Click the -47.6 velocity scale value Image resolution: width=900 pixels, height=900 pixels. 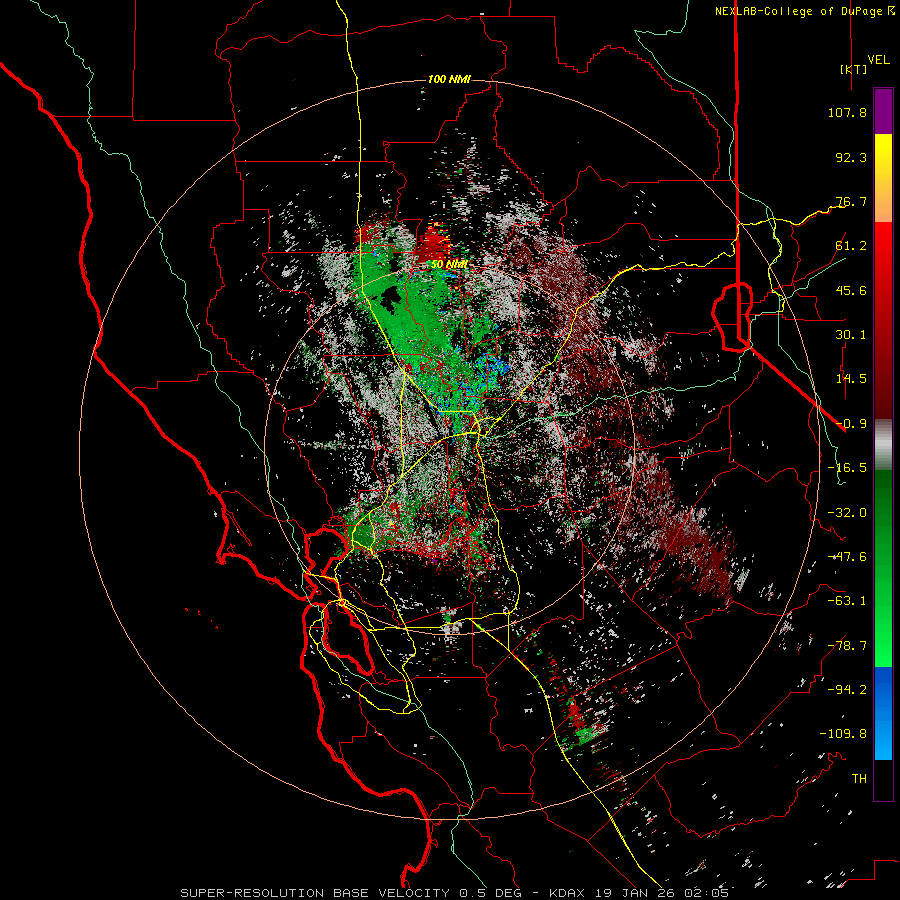point(847,557)
